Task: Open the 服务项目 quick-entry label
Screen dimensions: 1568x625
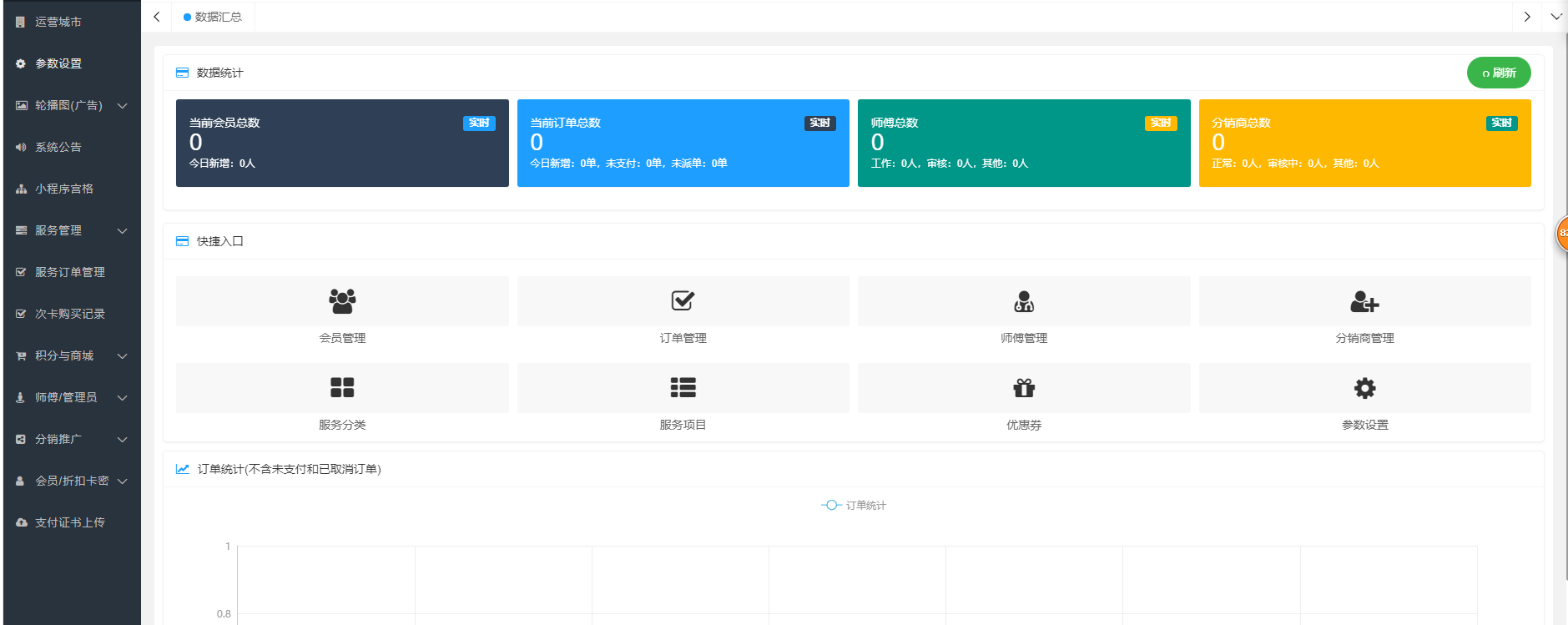Action: click(683, 425)
